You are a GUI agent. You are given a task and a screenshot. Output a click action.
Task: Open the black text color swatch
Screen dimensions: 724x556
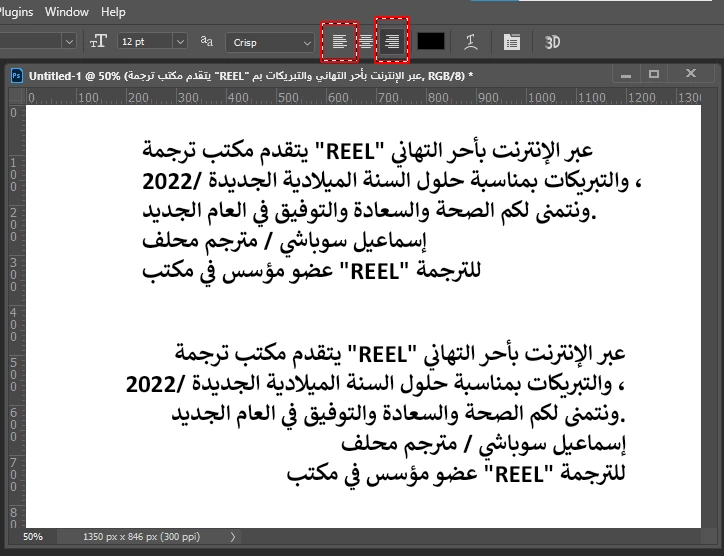coord(431,42)
